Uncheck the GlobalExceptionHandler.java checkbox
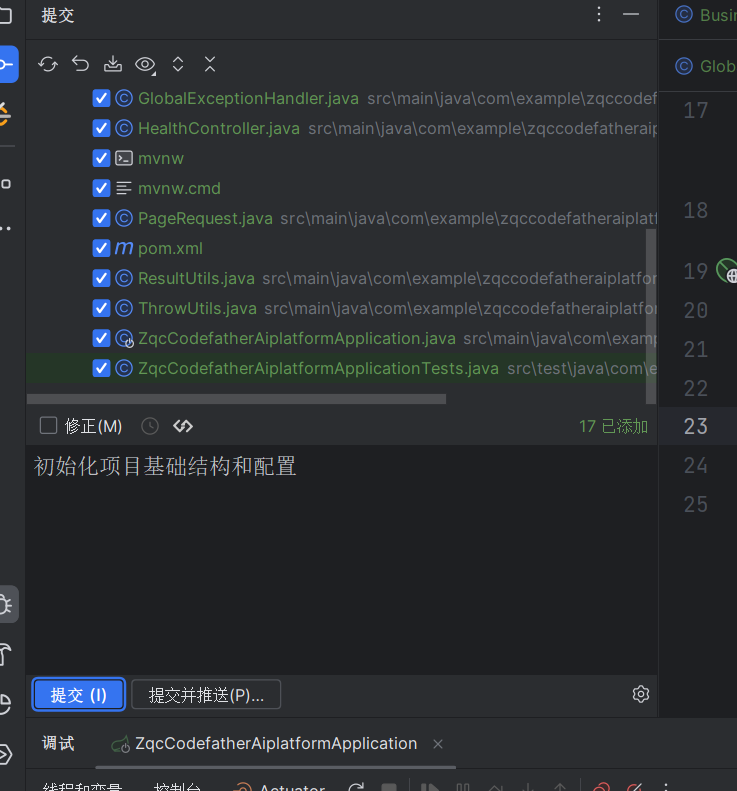 [x=101, y=98]
